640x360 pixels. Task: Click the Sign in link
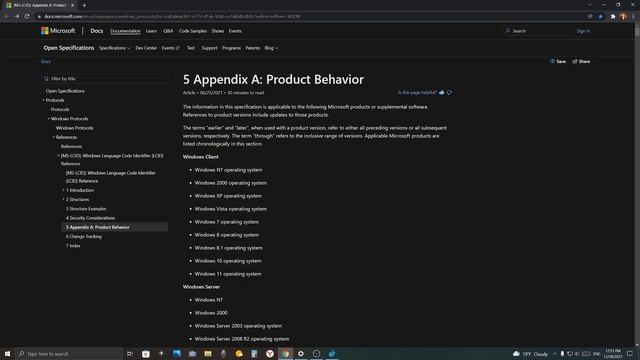click(x=583, y=31)
